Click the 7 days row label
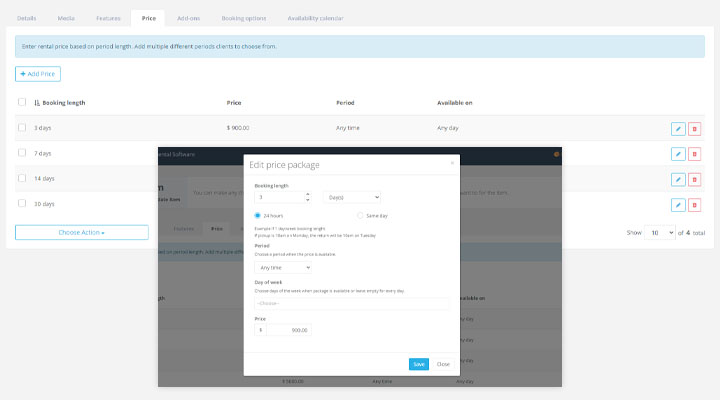 click(42, 153)
